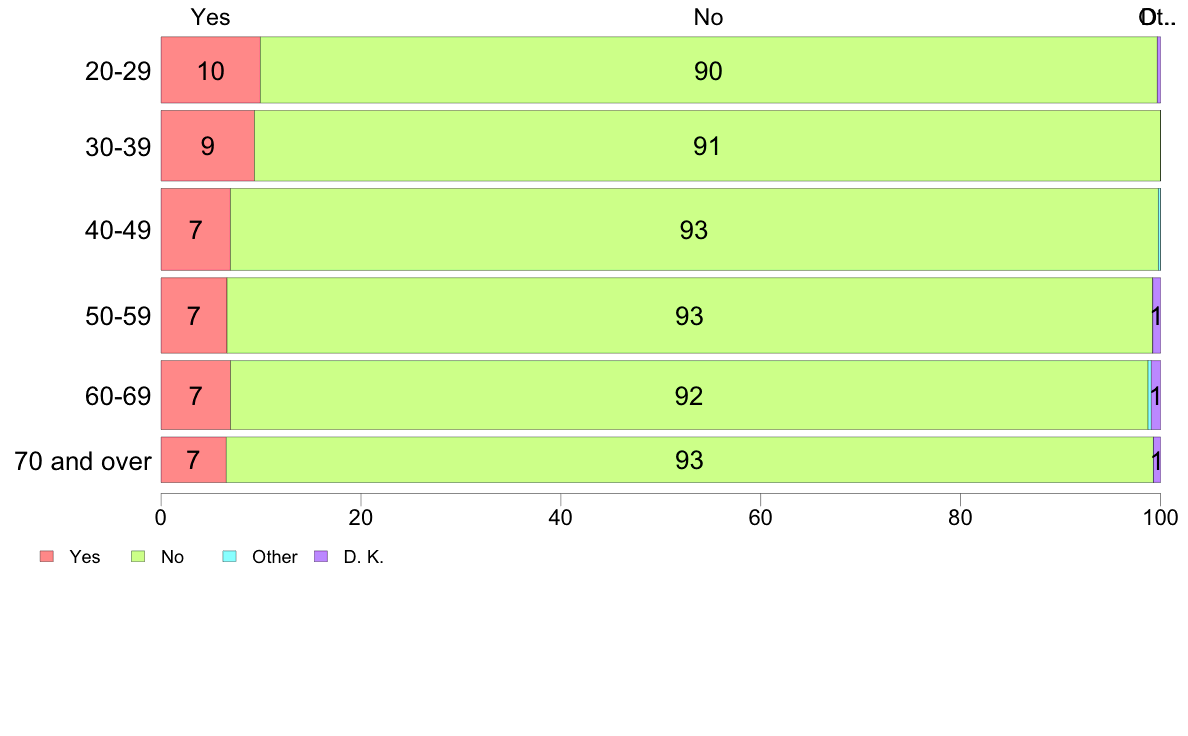Click the axis tick label 60

click(x=760, y=518)
